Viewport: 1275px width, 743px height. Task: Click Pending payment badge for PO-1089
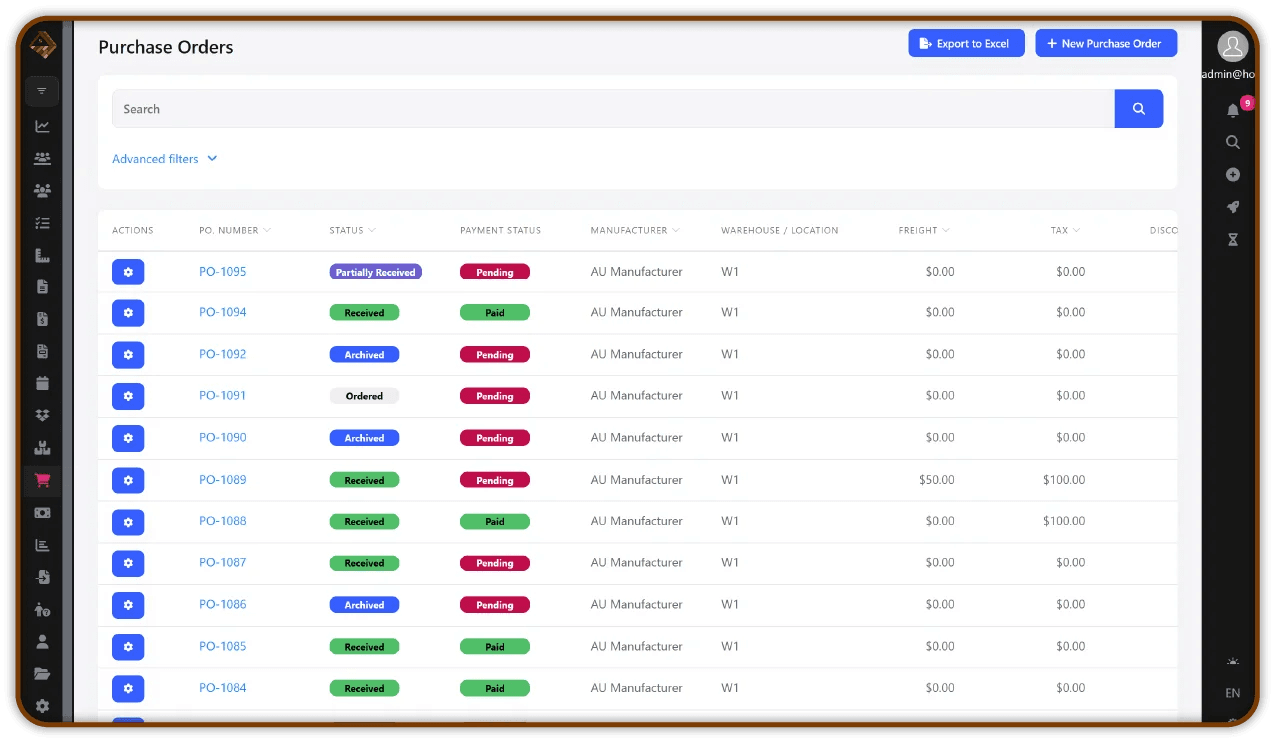(495, 480)
